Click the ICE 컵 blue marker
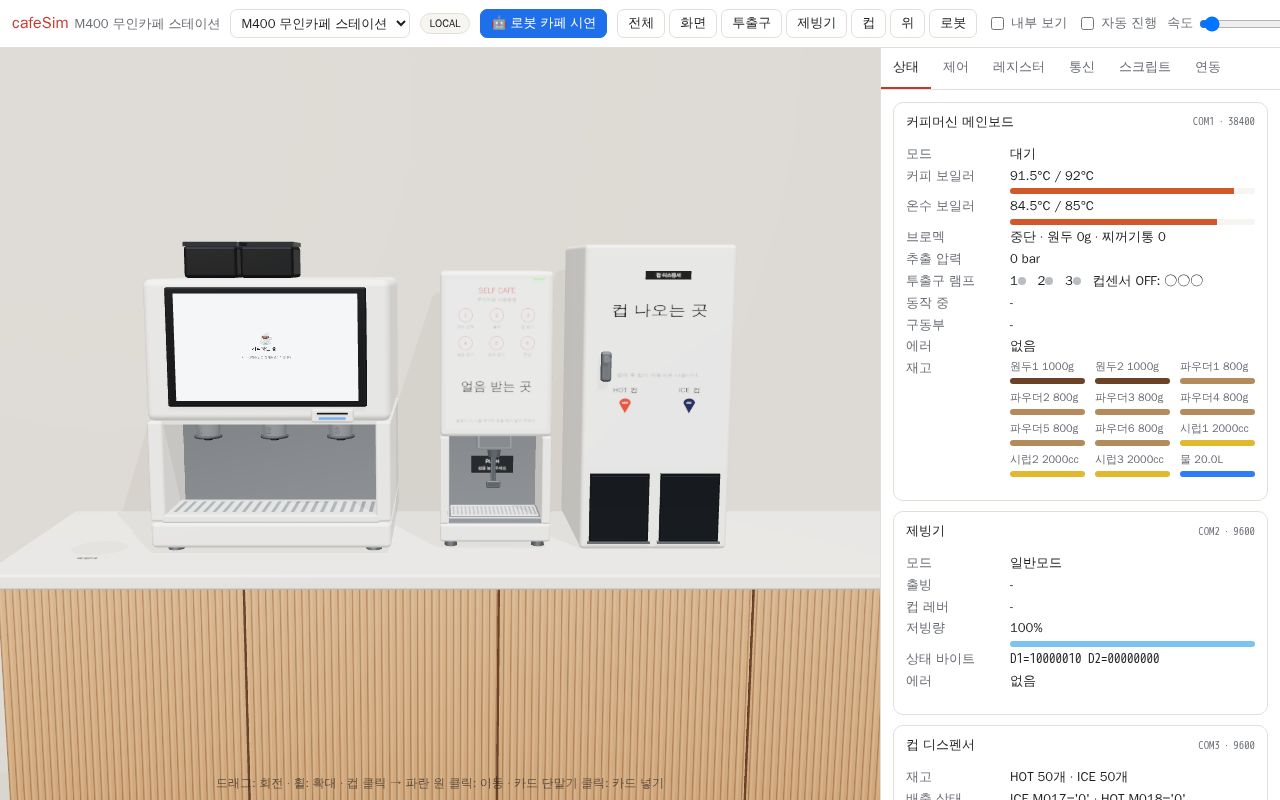 click(689, 405)
